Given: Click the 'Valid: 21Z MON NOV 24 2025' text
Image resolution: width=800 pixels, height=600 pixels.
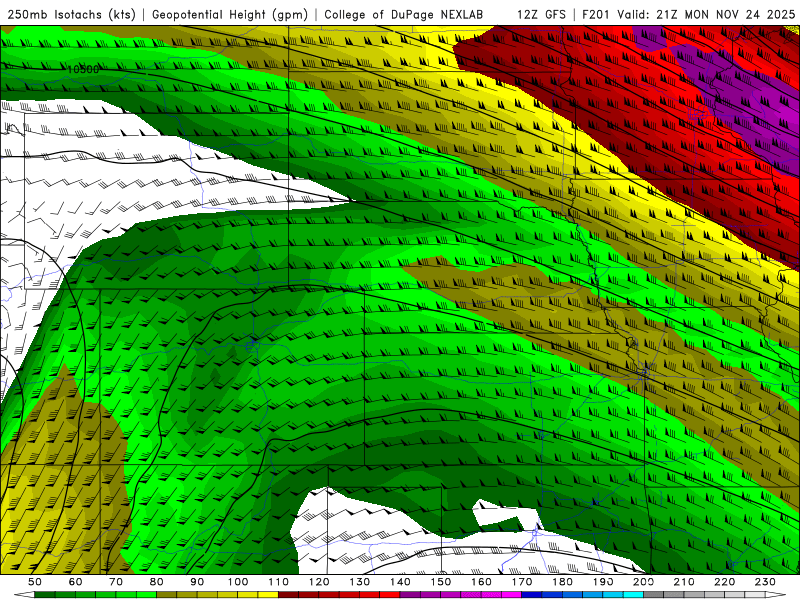Looking at the screenshot, I should [706, 14].
